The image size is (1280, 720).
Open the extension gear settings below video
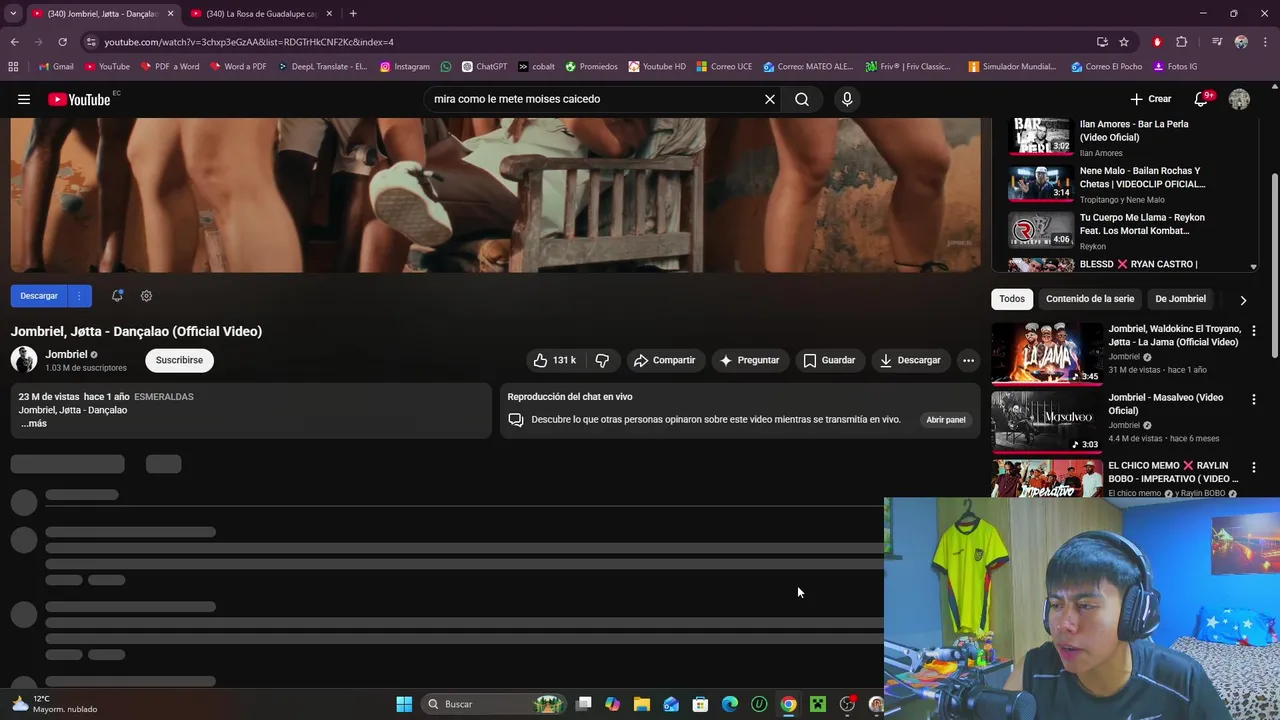(x=146, y=296)
